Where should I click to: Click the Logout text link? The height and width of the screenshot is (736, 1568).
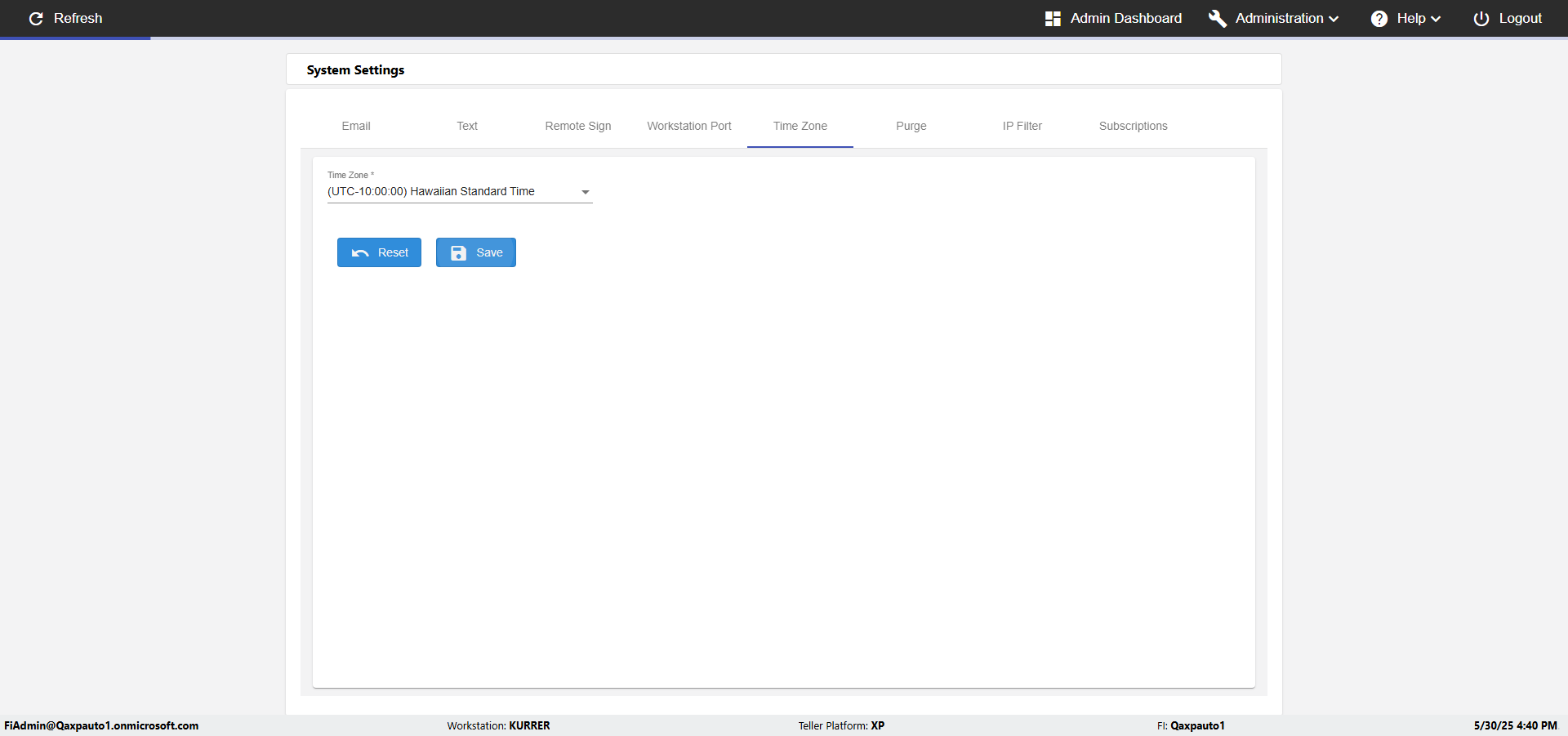[1520, 18]
